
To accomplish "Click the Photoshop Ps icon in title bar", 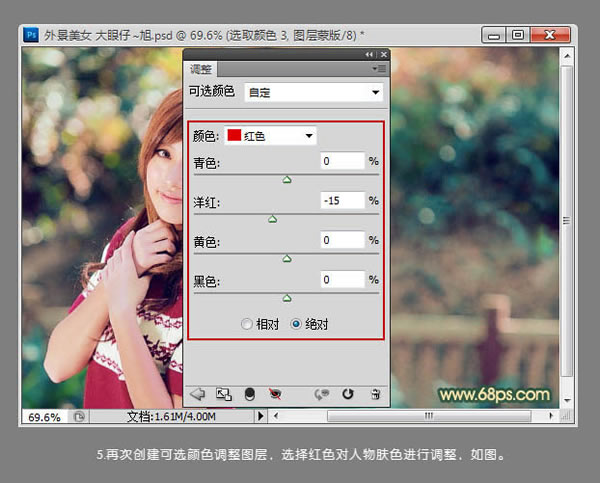I will pyautogui.click(x=31, y=35).
